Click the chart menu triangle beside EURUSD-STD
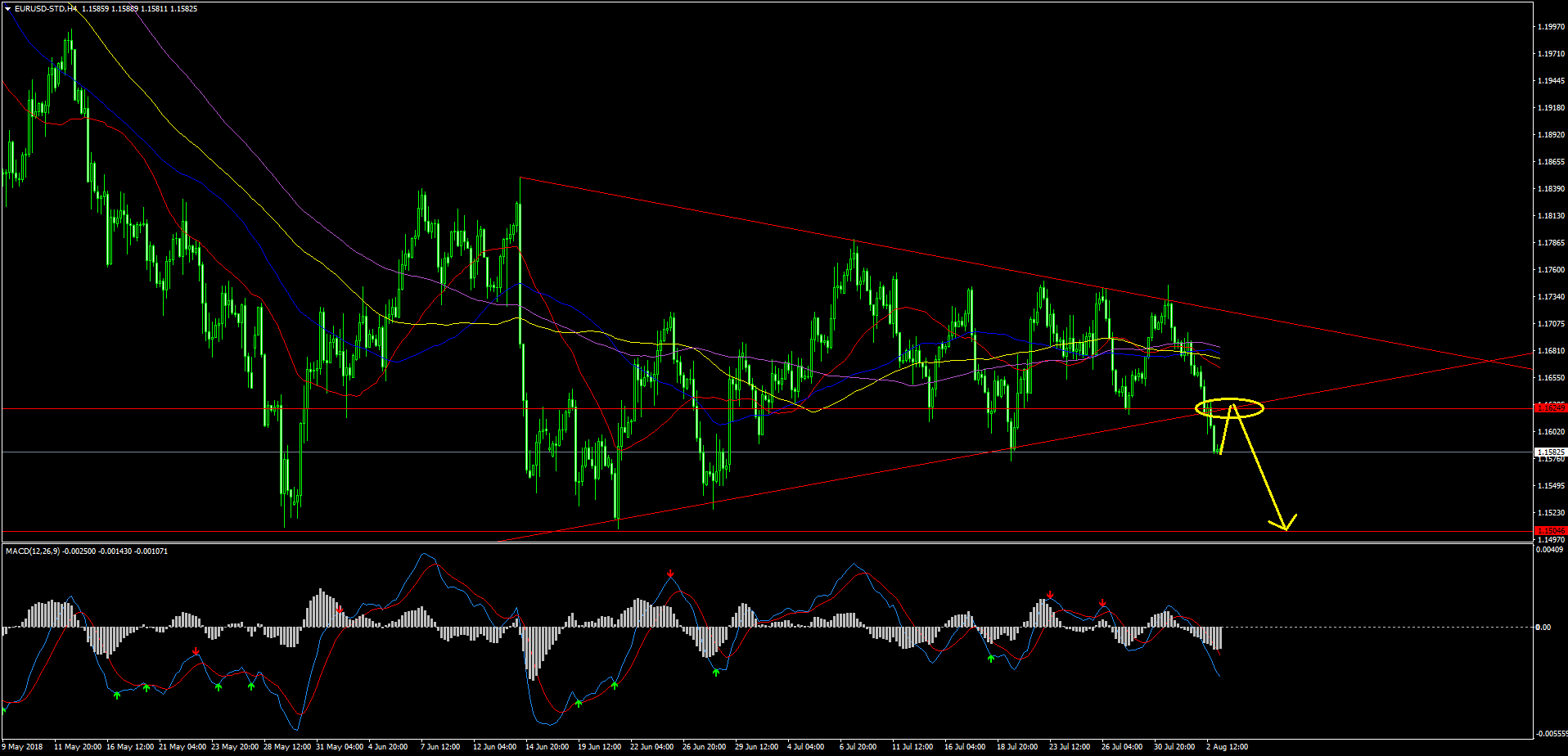 (7, 9)
